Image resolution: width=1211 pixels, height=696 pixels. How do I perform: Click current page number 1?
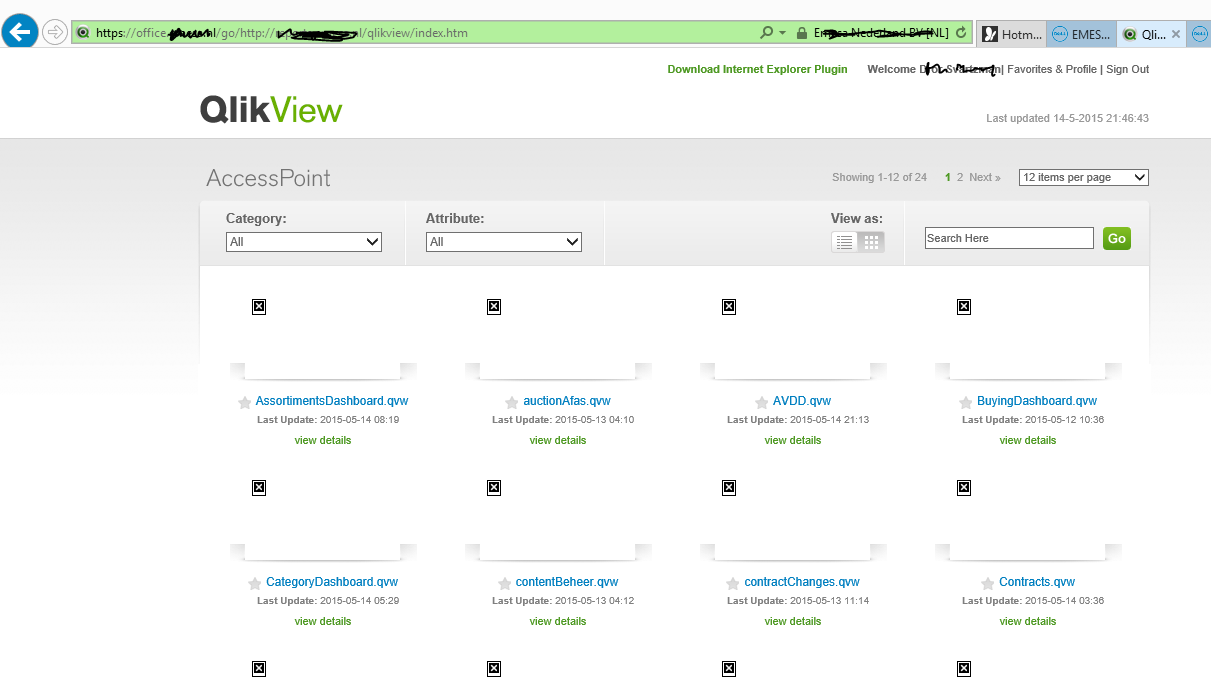[948, 177]
